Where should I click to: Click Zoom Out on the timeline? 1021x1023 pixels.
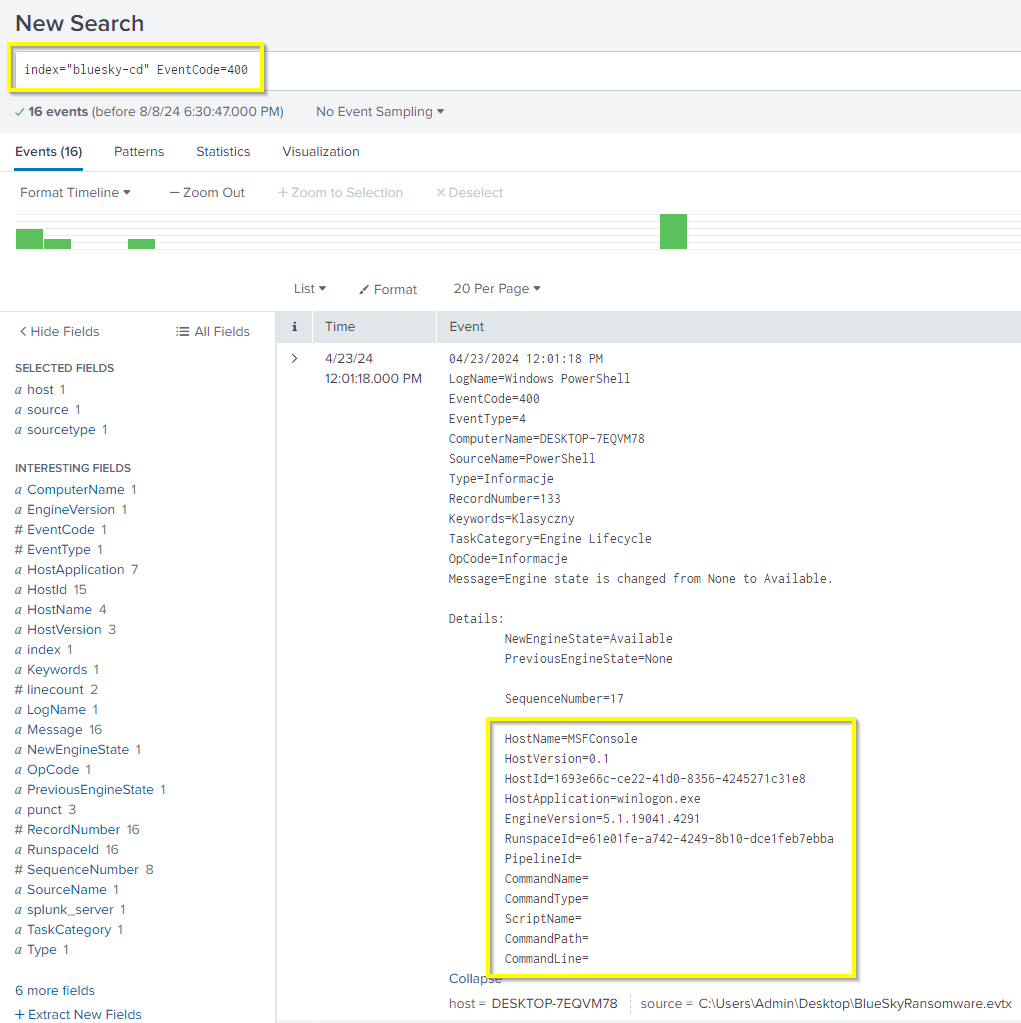(207, 192)
